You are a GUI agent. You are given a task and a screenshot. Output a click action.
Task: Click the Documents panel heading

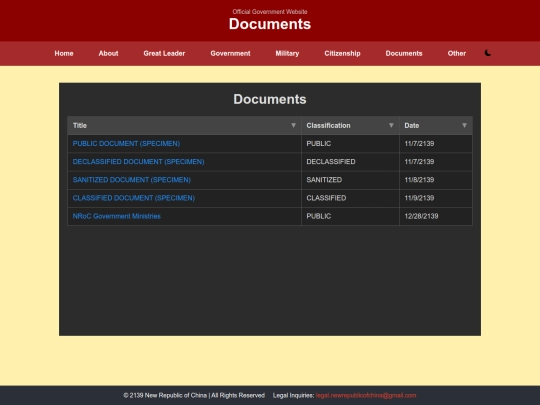(270, 99)
